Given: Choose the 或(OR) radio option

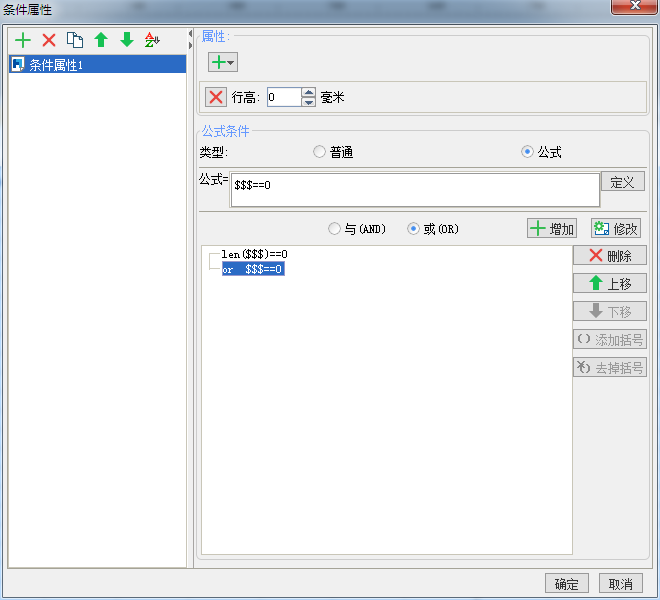Looking at the screenshot, I should 413,229.
